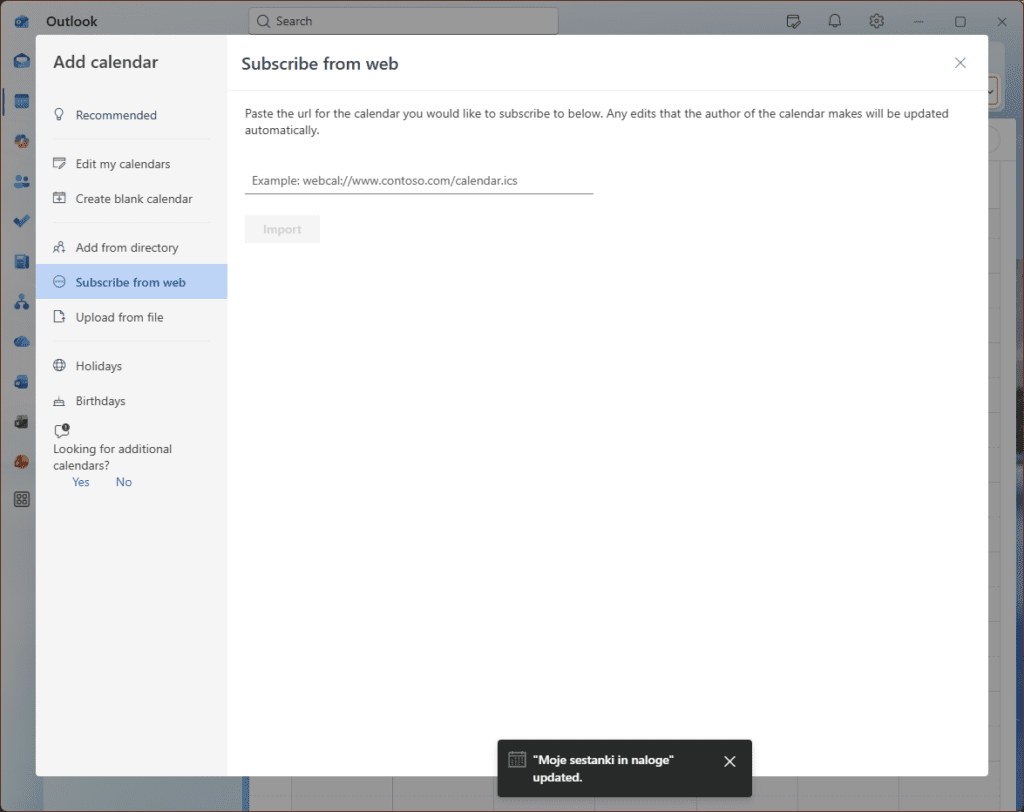Open the Settings gear
This screenshot has height=812, width=1024.
(x=876, y=21)
